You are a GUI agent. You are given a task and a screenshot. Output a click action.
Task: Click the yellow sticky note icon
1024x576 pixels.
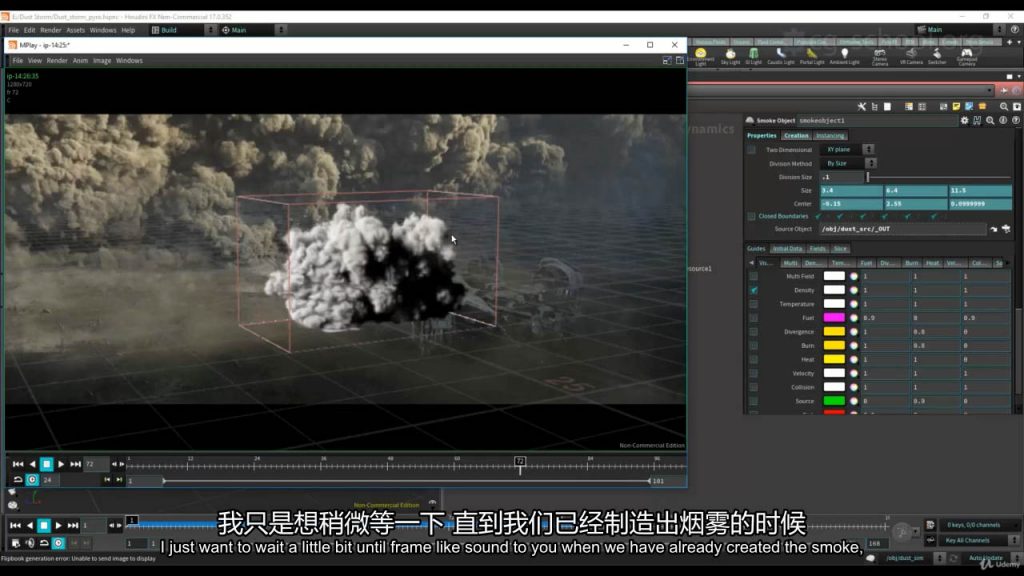(956, 106)
